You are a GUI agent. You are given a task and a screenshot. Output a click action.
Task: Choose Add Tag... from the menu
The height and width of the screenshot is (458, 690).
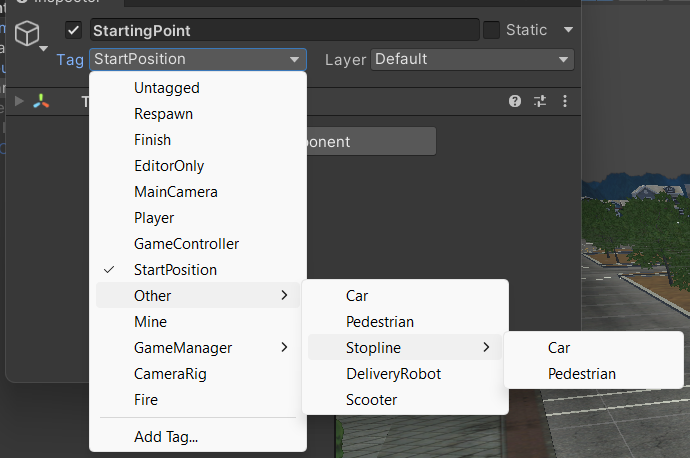(198, 437)
